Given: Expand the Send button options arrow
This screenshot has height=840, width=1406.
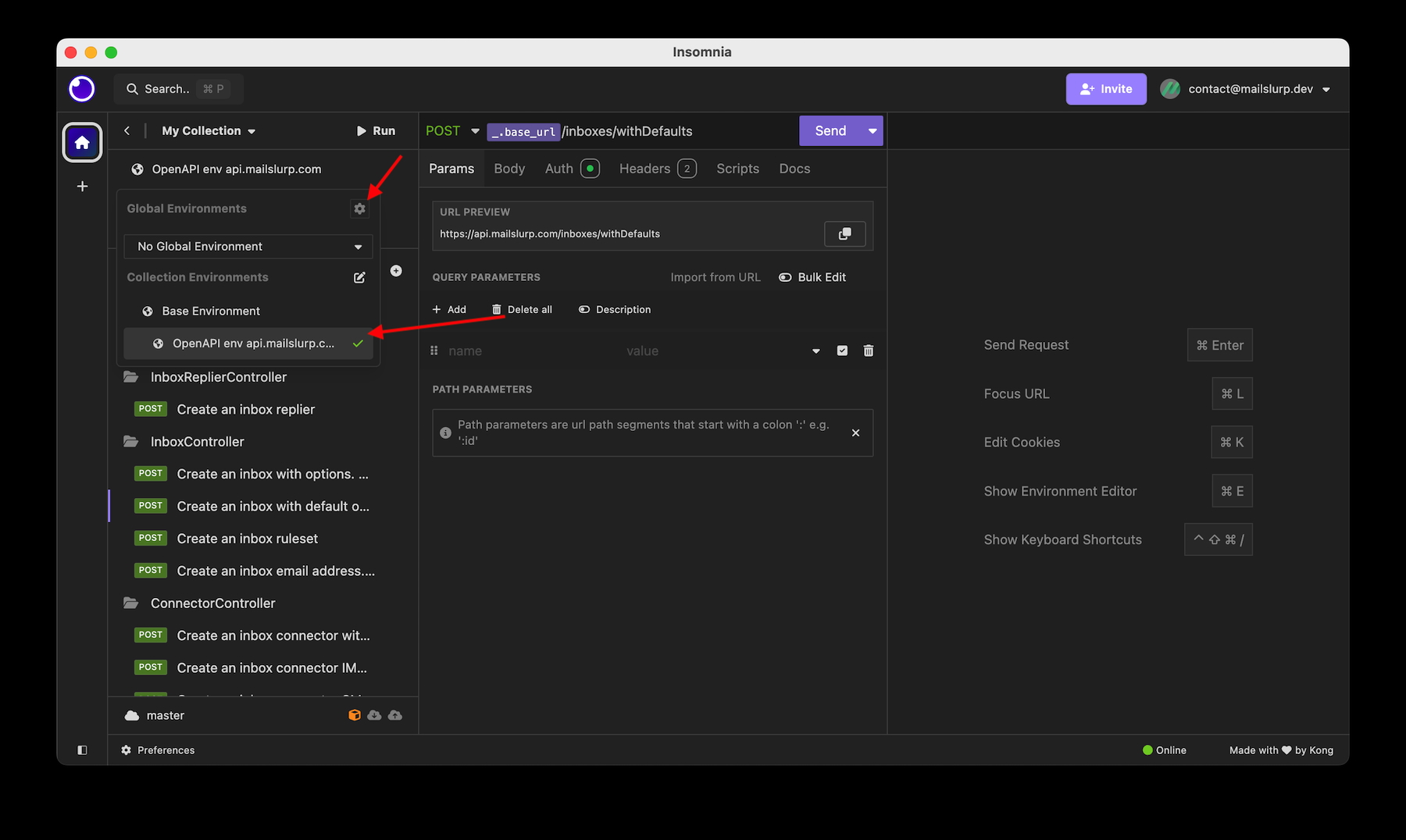Looking at the screenshot, I should 873,131.
